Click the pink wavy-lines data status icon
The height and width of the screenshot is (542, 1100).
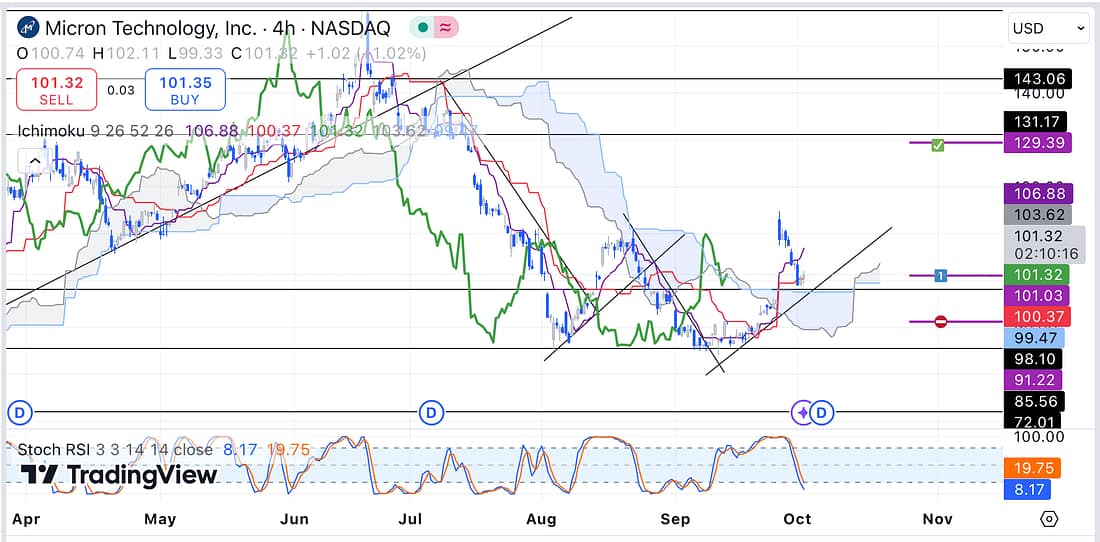pos(445,28)
